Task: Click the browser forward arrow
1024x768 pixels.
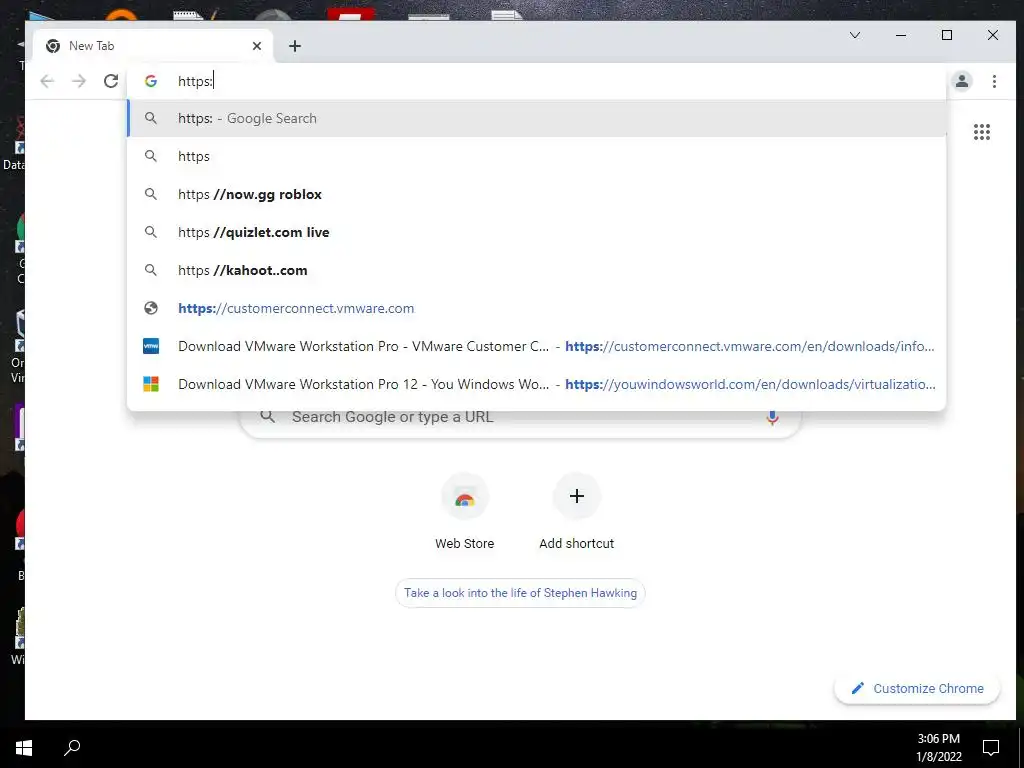Action: [79, 81]
